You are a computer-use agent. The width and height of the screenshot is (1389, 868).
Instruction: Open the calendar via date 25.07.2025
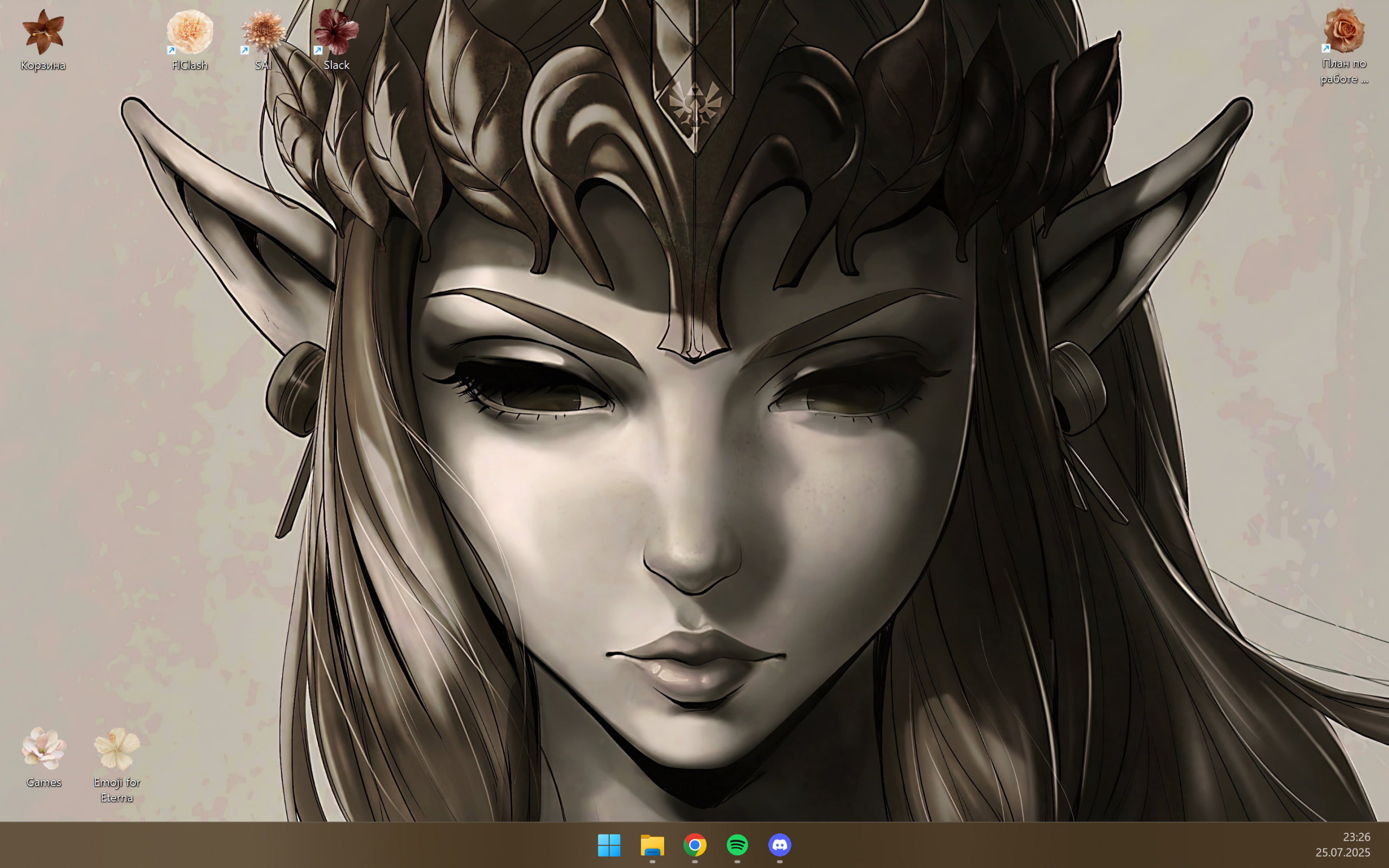tap(1342, 852)
